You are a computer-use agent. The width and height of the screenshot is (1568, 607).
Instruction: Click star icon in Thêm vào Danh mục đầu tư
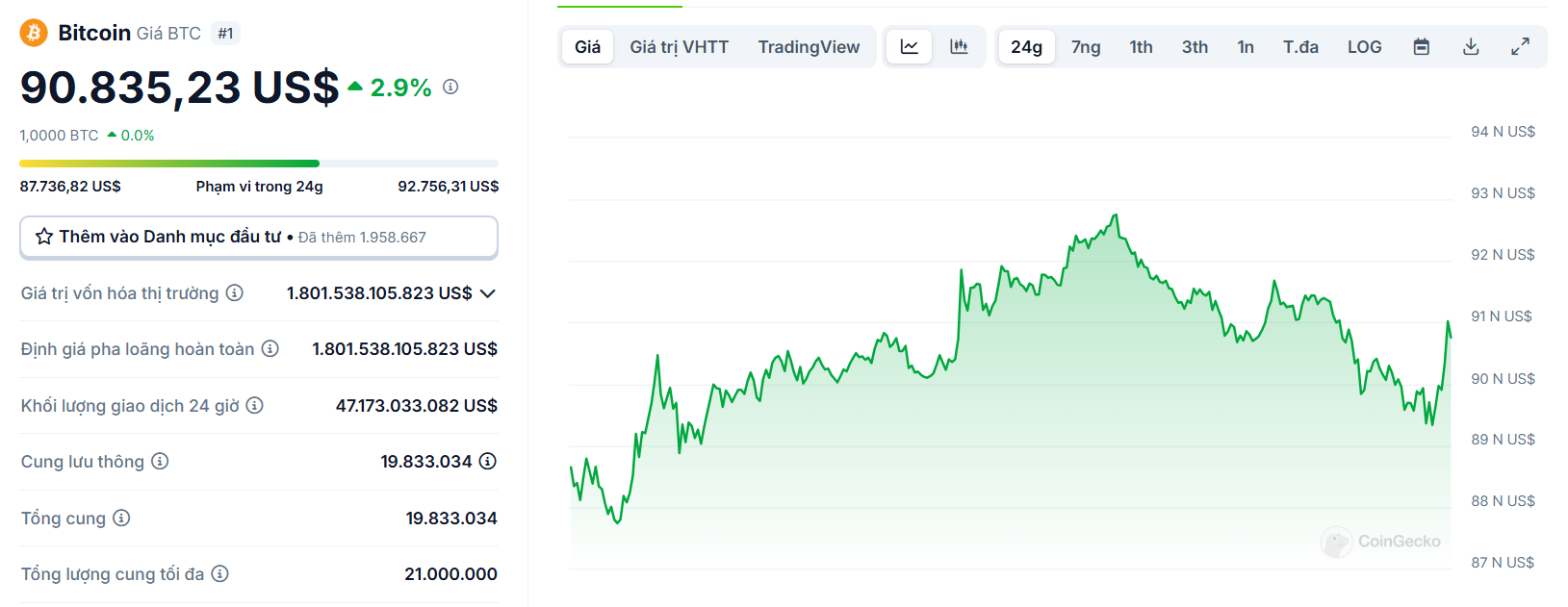(44, 237)
